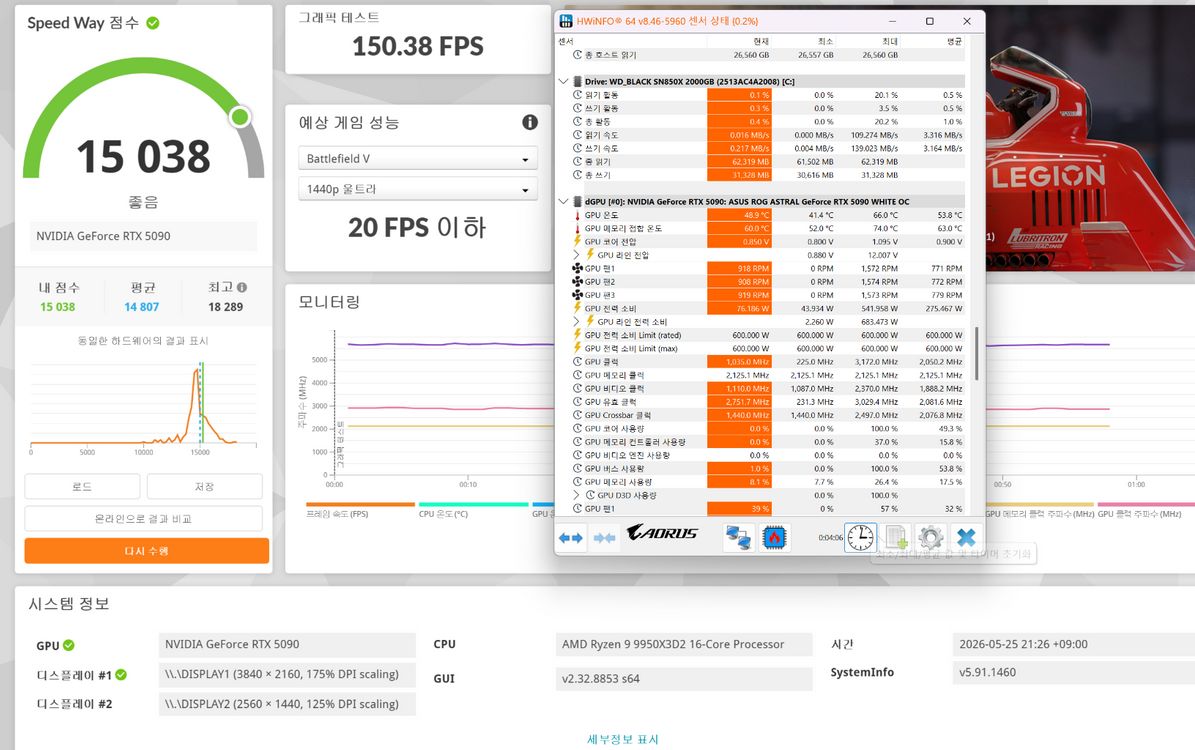This screenshot has width=1195, height=750.
Task: Click clock icon of 읽기 활동 row
Action: click(x=577, y=95)
